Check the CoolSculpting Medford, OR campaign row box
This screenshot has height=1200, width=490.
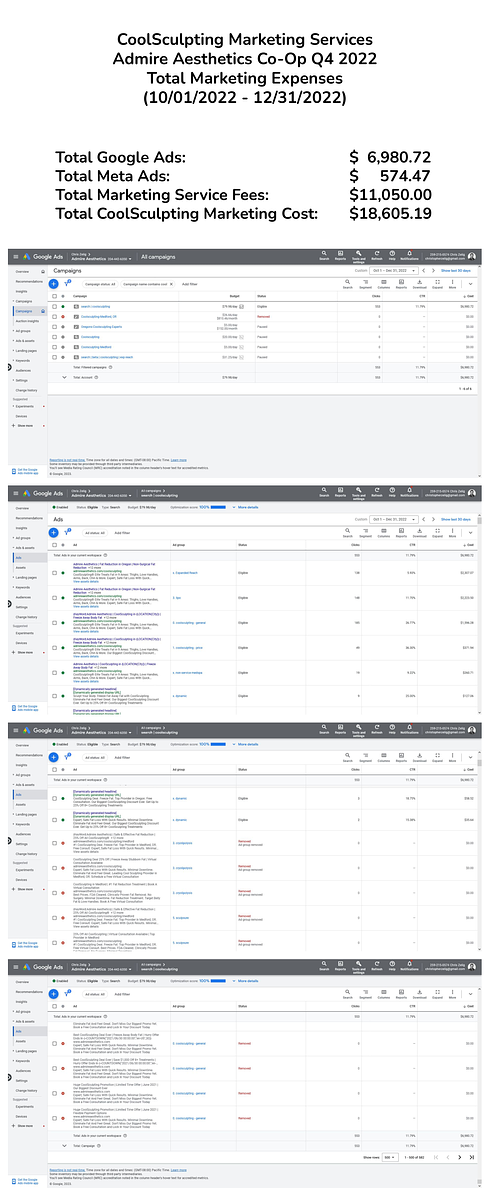[x=54, y=316]
